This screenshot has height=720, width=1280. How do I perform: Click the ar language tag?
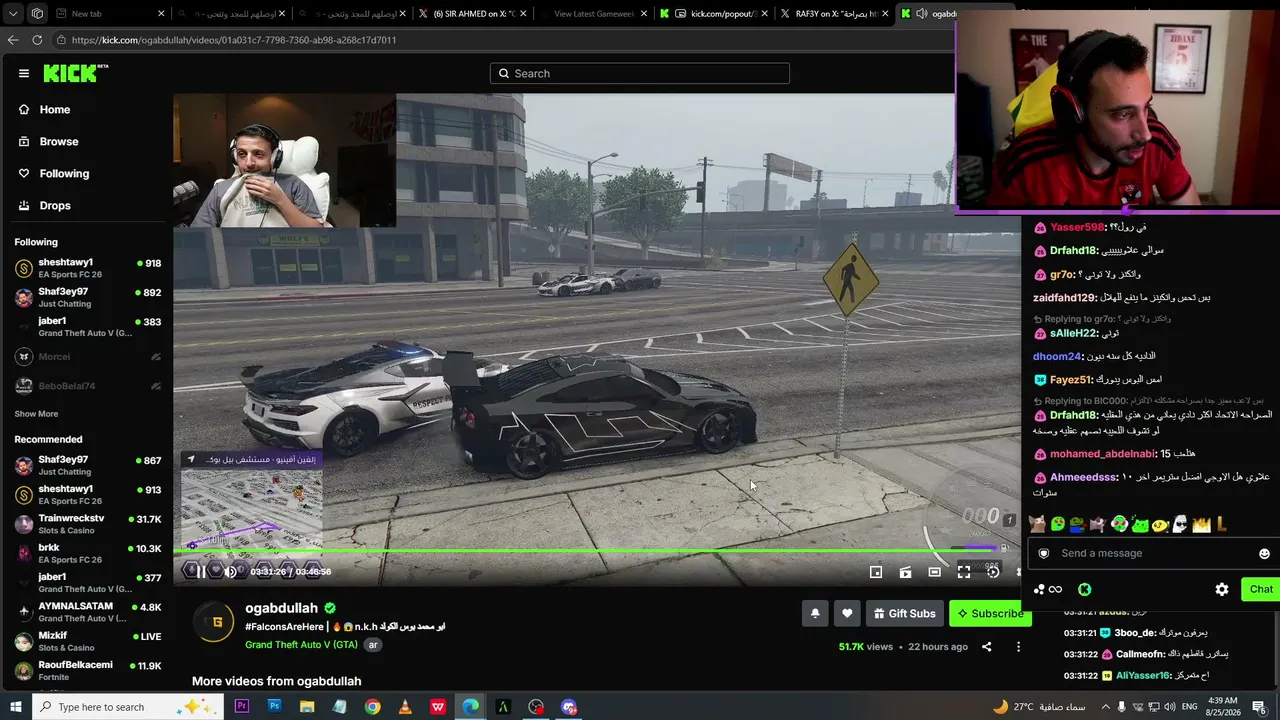[x=373, y=645]
